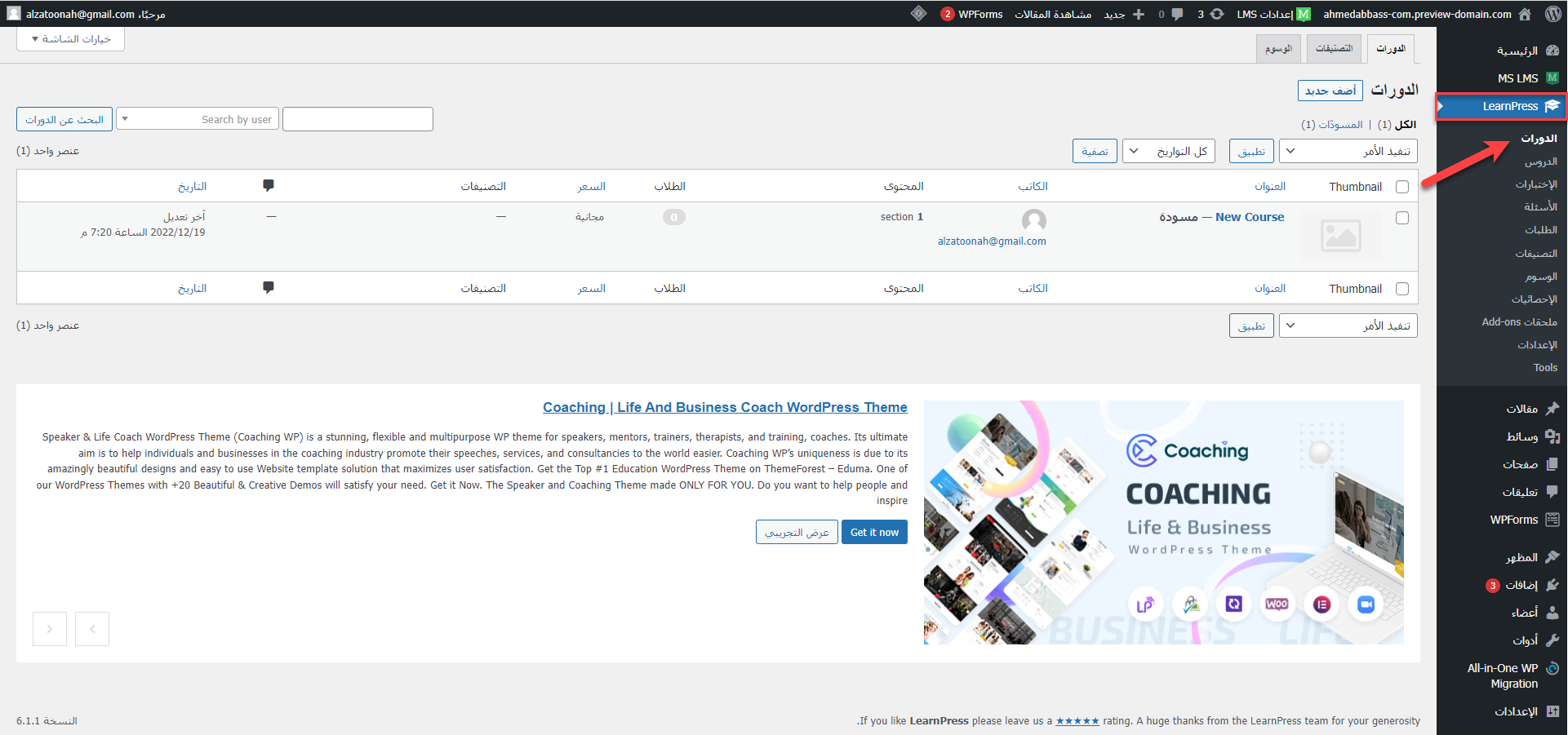This screenshot has width=1568, height=735.
Task: Open the All-in-One WP Migration icon
Action: pos(1552,668)
